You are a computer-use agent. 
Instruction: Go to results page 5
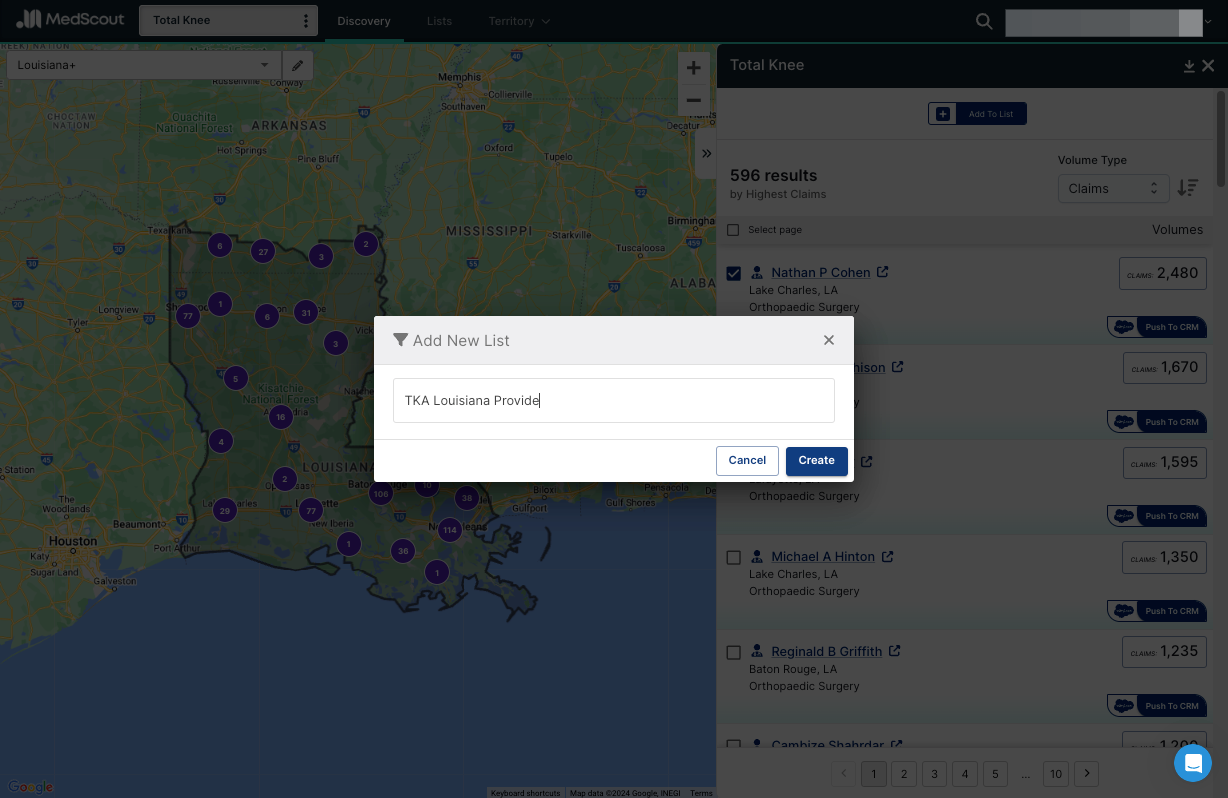click(995, 773)
